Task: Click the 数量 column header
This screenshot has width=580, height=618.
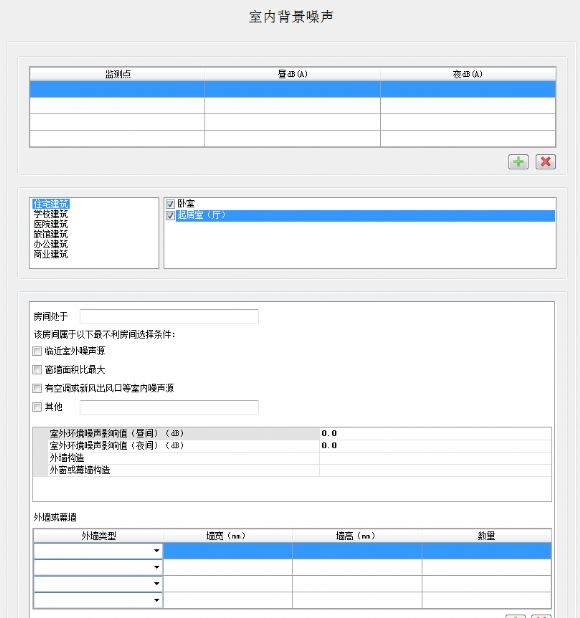Action: click(487, 536)
